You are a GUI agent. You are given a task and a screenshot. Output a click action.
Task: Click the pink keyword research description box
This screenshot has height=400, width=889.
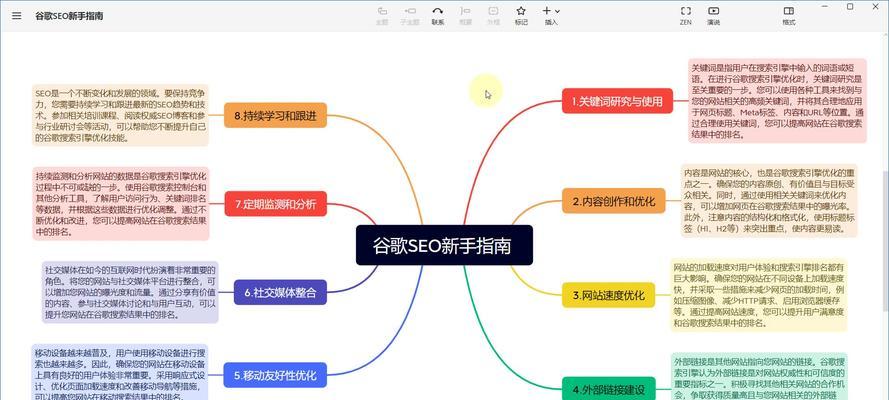(777, 101)
